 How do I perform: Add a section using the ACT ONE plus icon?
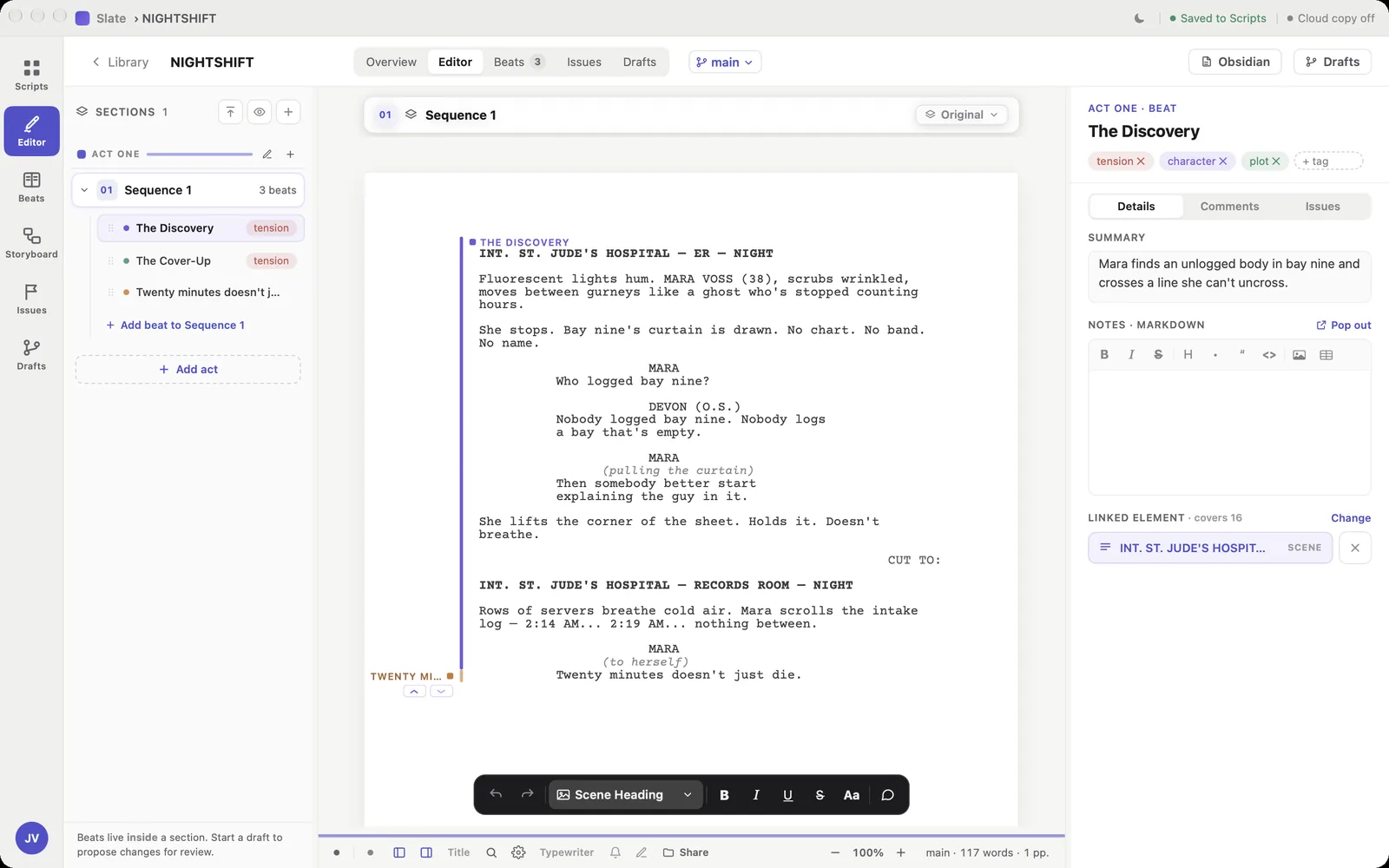click(290, 154)
